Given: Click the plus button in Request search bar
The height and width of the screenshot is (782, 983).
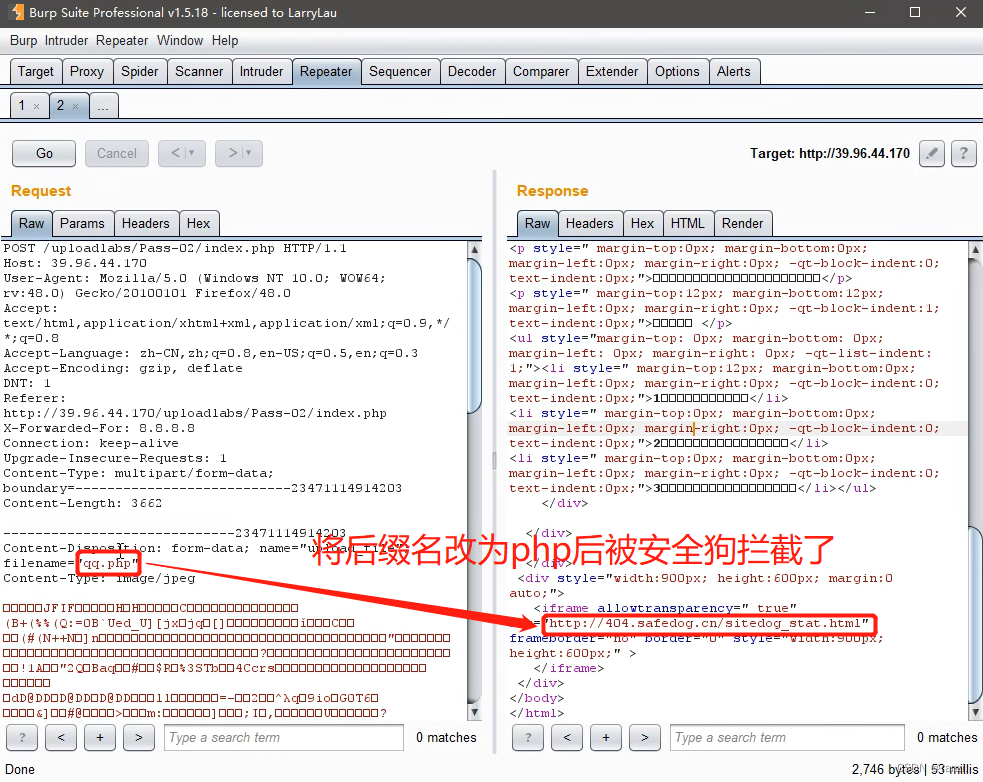Looking at the screenshot, I should click(100, 737).
